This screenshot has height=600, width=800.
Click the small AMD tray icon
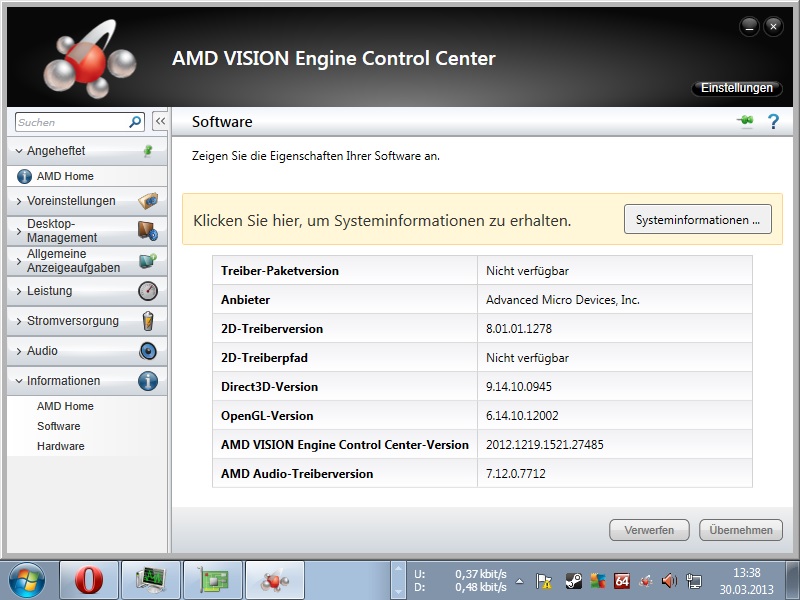point(646,581)
